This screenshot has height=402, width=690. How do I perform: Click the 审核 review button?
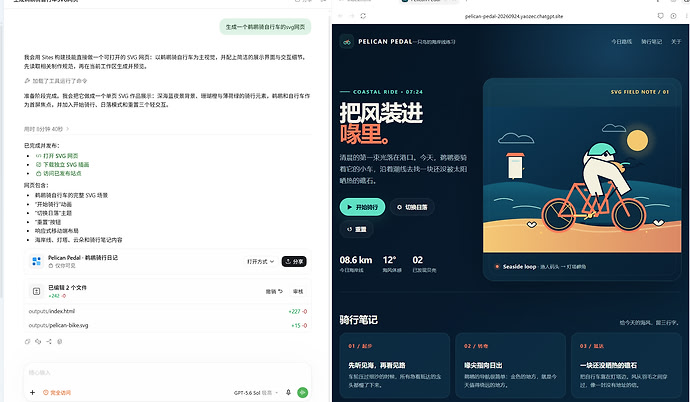click(x=298, y=291)
